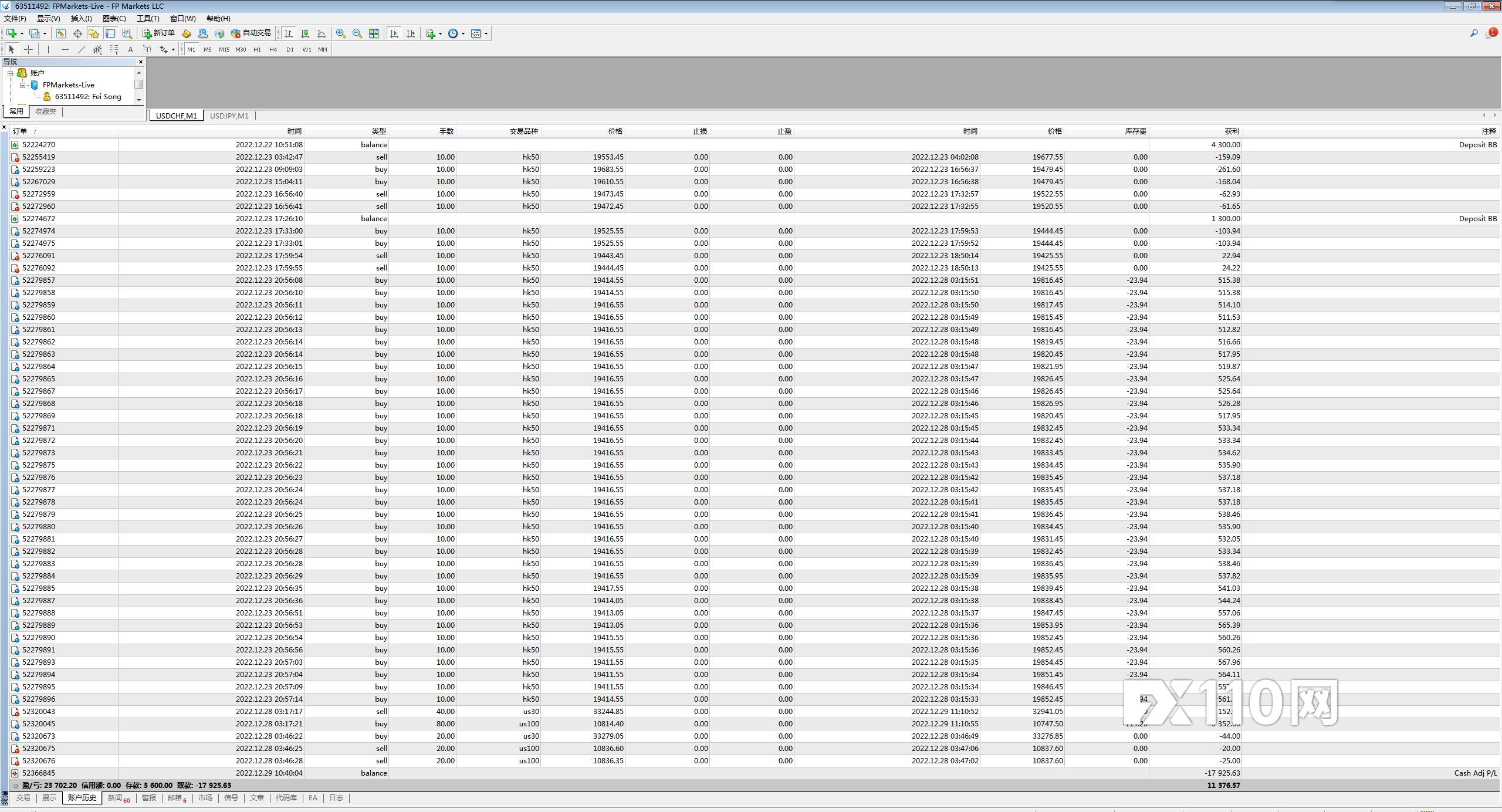The width and height of the screenshot is (1502, 812).
Task: Open the periods clock dropdown arrow
Action: [464, 33]
